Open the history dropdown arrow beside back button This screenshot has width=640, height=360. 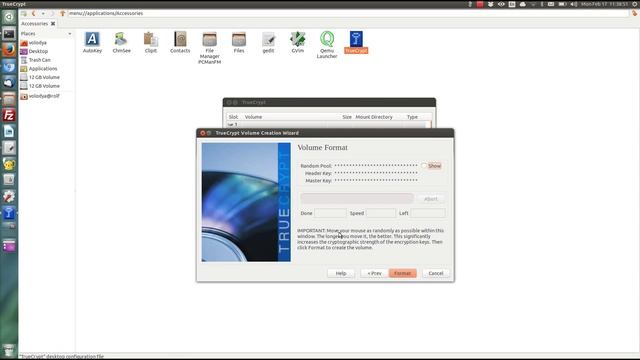click(x=43, y=13)
